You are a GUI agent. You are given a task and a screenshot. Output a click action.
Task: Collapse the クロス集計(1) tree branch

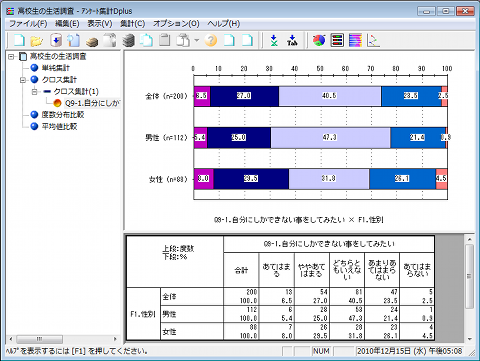click(34, 92)
